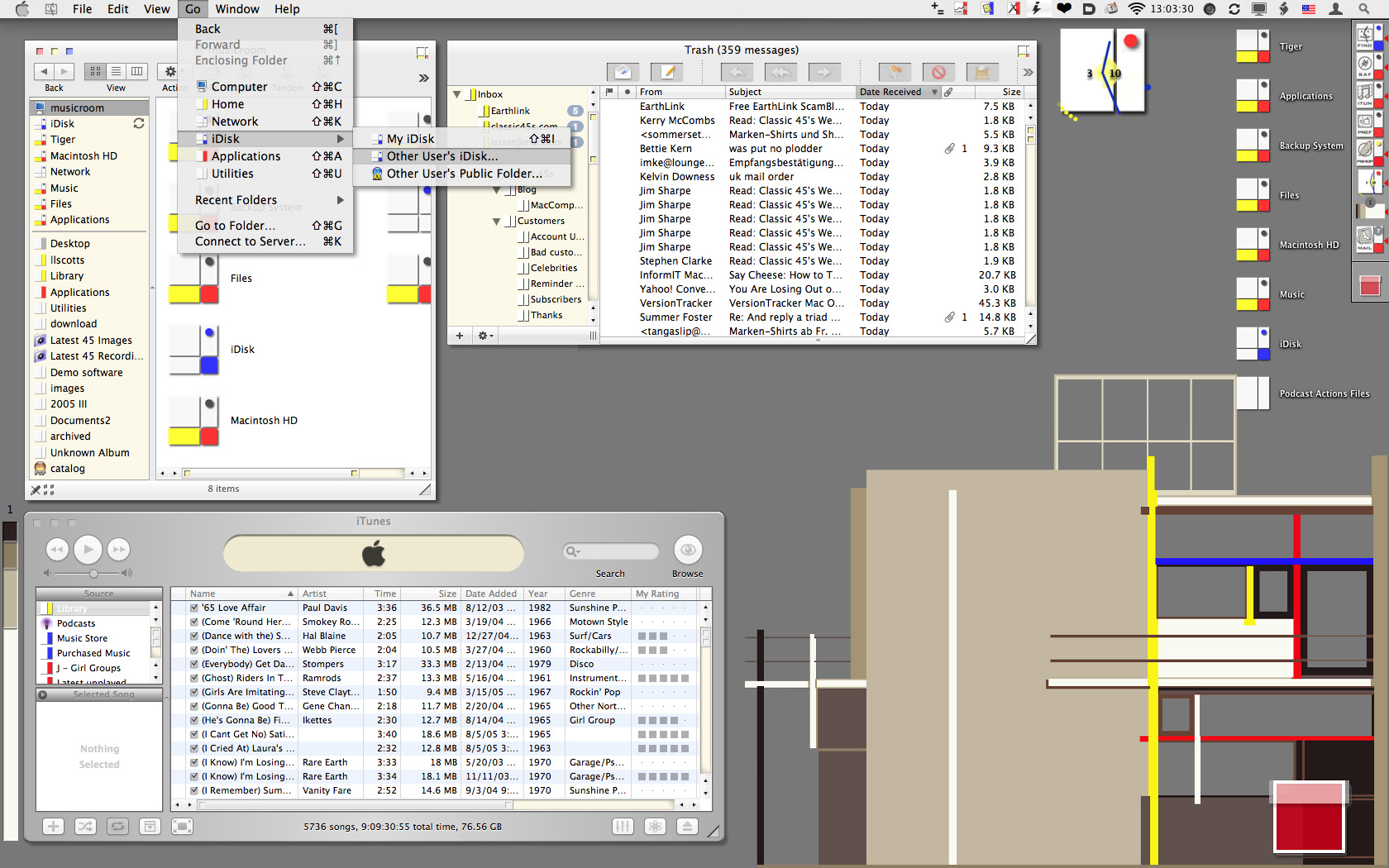Choose My iDisk from the iDisk submenu
This screenshot has height=868, width=1389.
pyautogui.click(x=461, y=139)
